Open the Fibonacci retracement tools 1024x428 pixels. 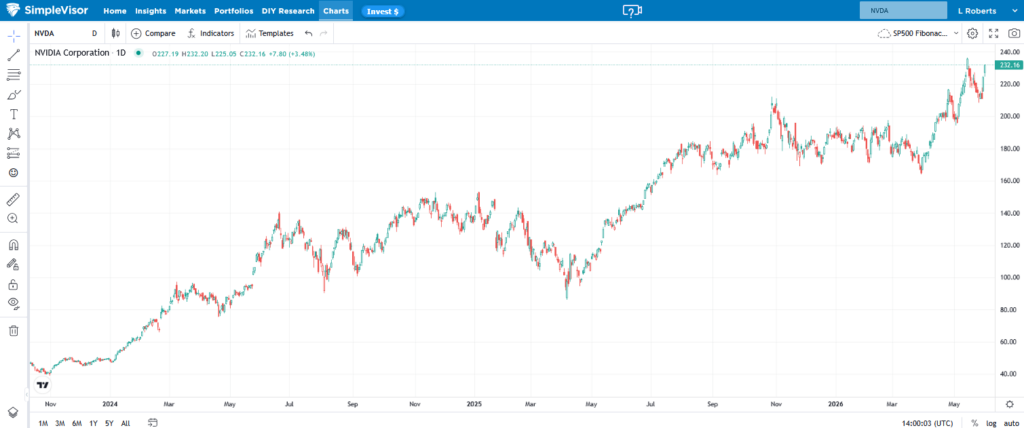tap(13, 75)
